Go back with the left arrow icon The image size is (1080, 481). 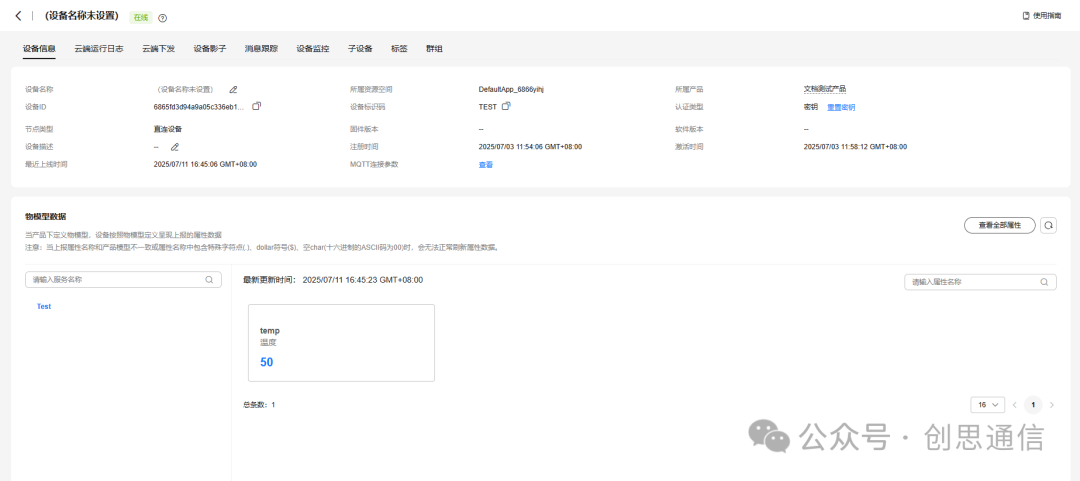[x=19, y=16]
